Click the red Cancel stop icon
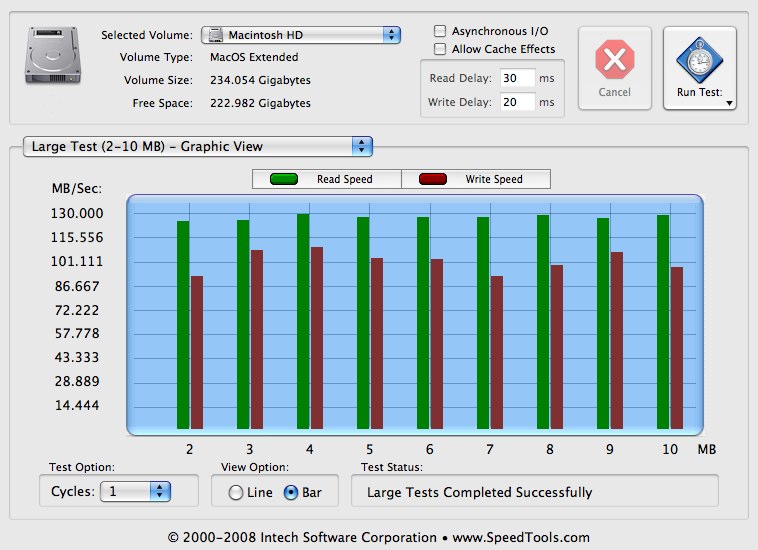This screenshot has height=550, width=758. tap(614, 59)
